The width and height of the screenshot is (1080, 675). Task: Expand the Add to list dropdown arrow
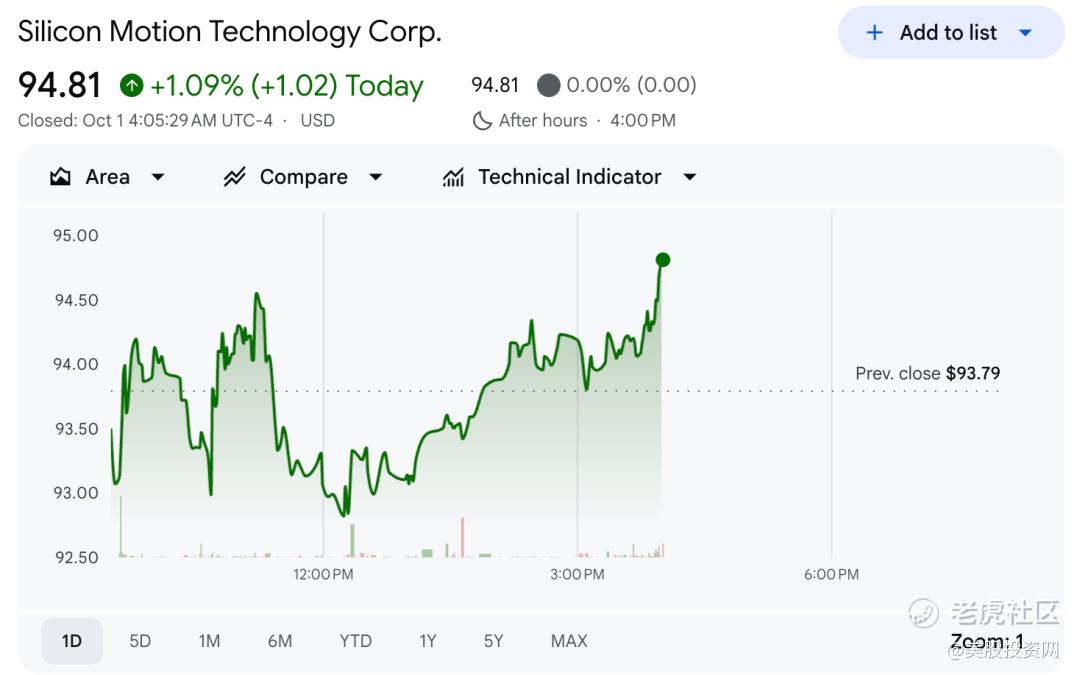[1025, 33]
